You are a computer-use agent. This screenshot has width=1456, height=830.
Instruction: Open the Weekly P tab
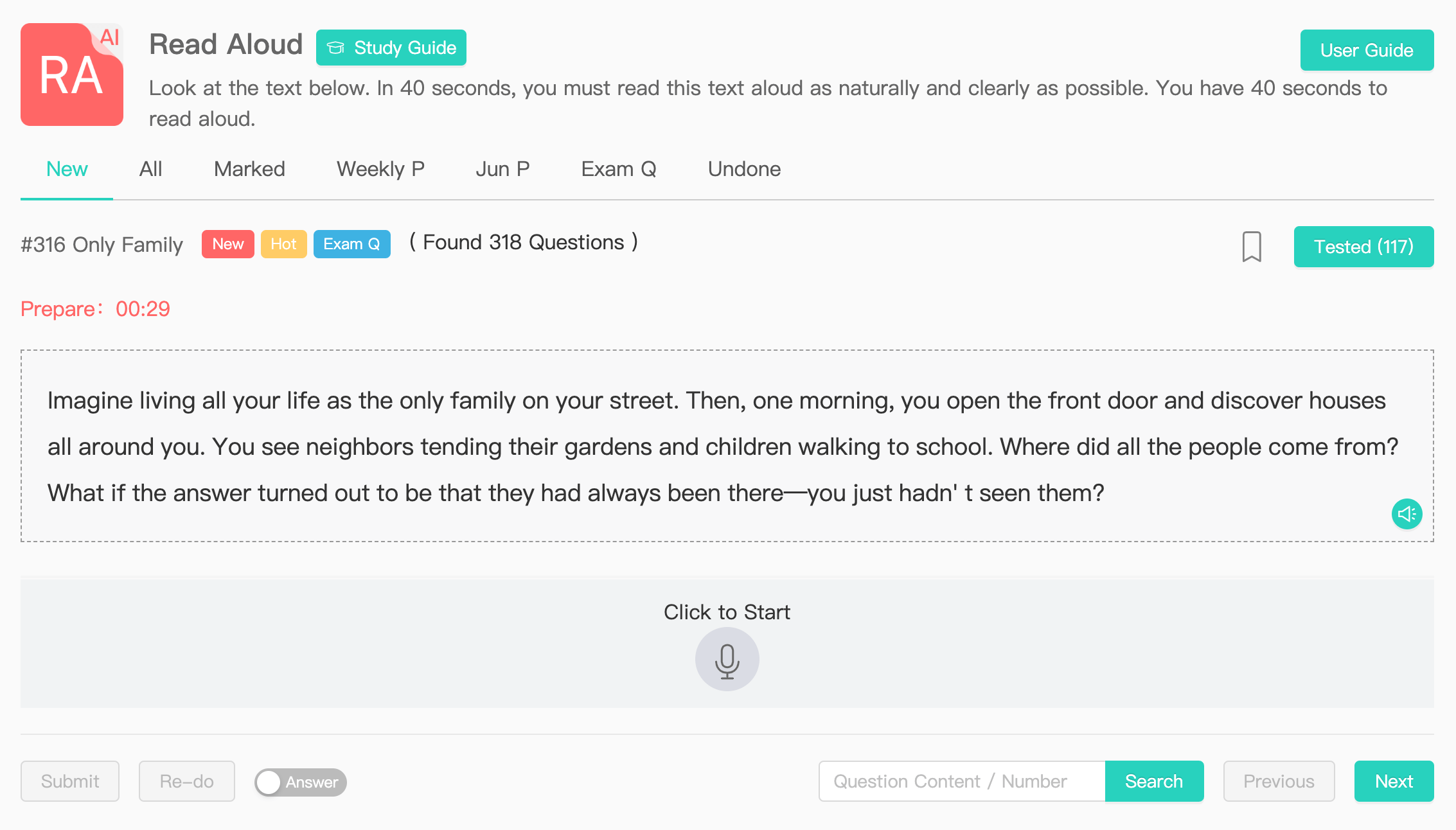click(380, 169)
